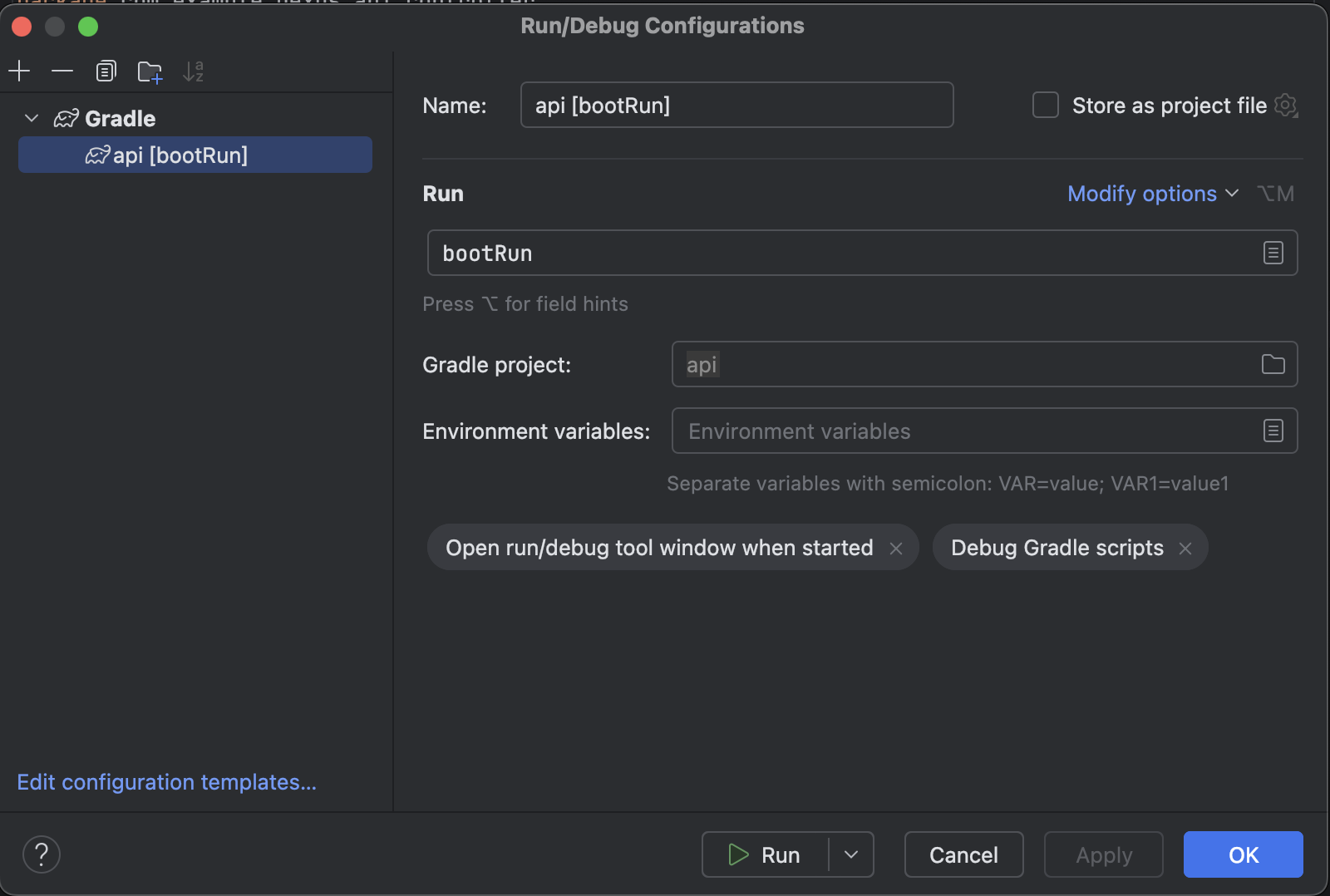Create new configuration folder icon

point(150,72)
